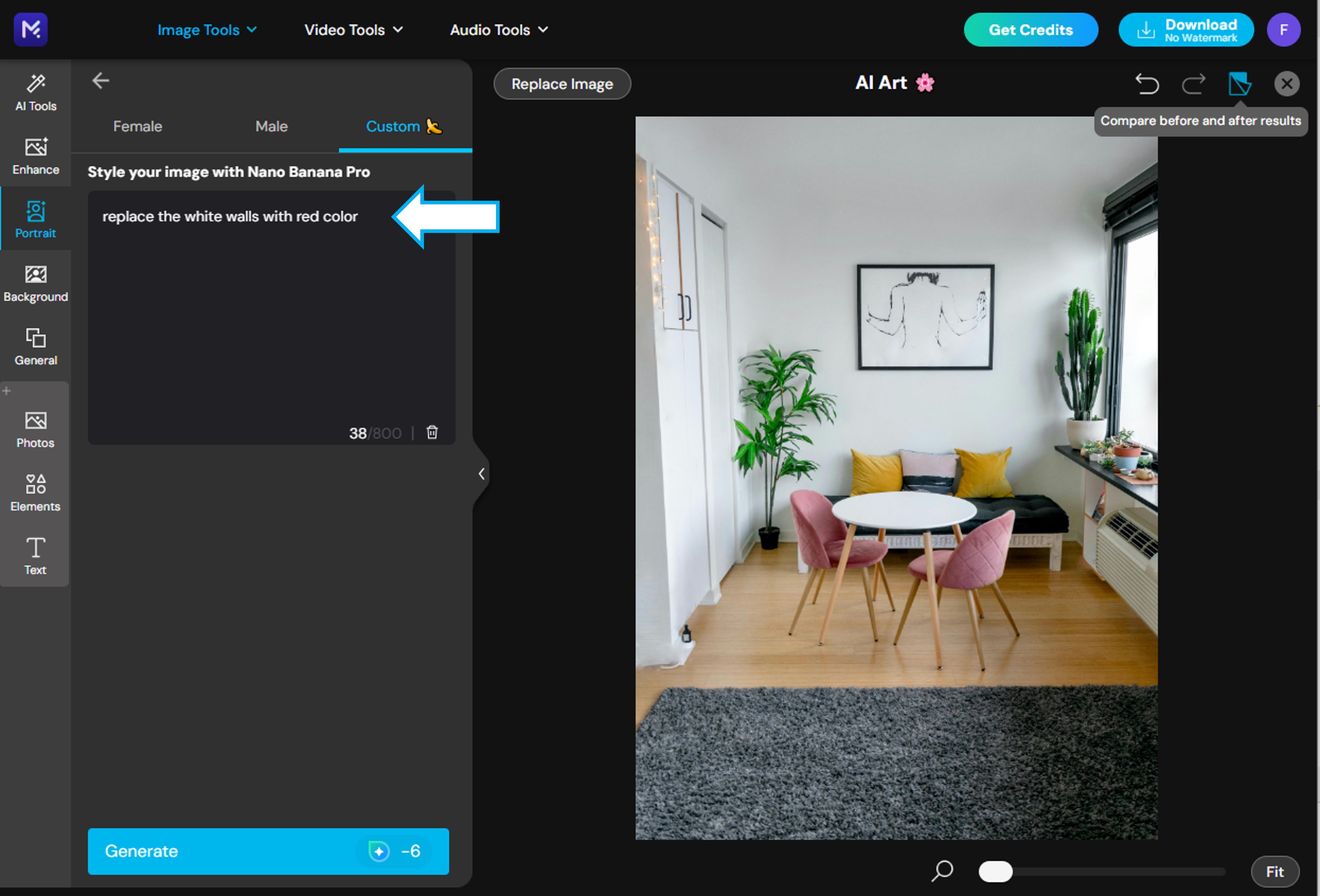This screenshot has height=896, width=1320.
Task: Switch to the Female tab
Action: pos(138,126)
